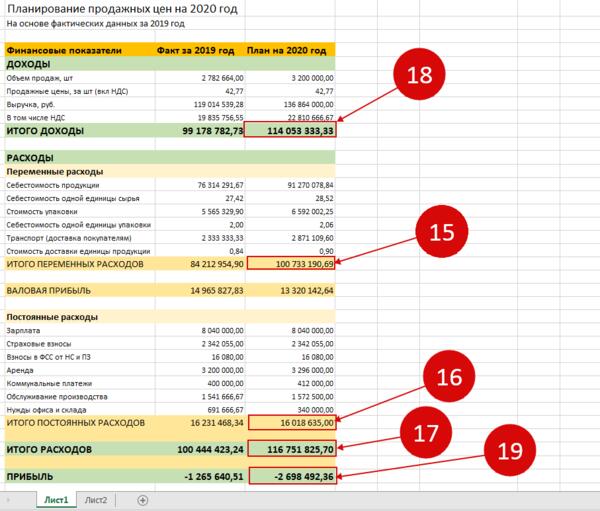This screenshot has height=511, width=600.
Task: Select the label 'Нужды офиса и склада'
Action: tap(46, 410)
